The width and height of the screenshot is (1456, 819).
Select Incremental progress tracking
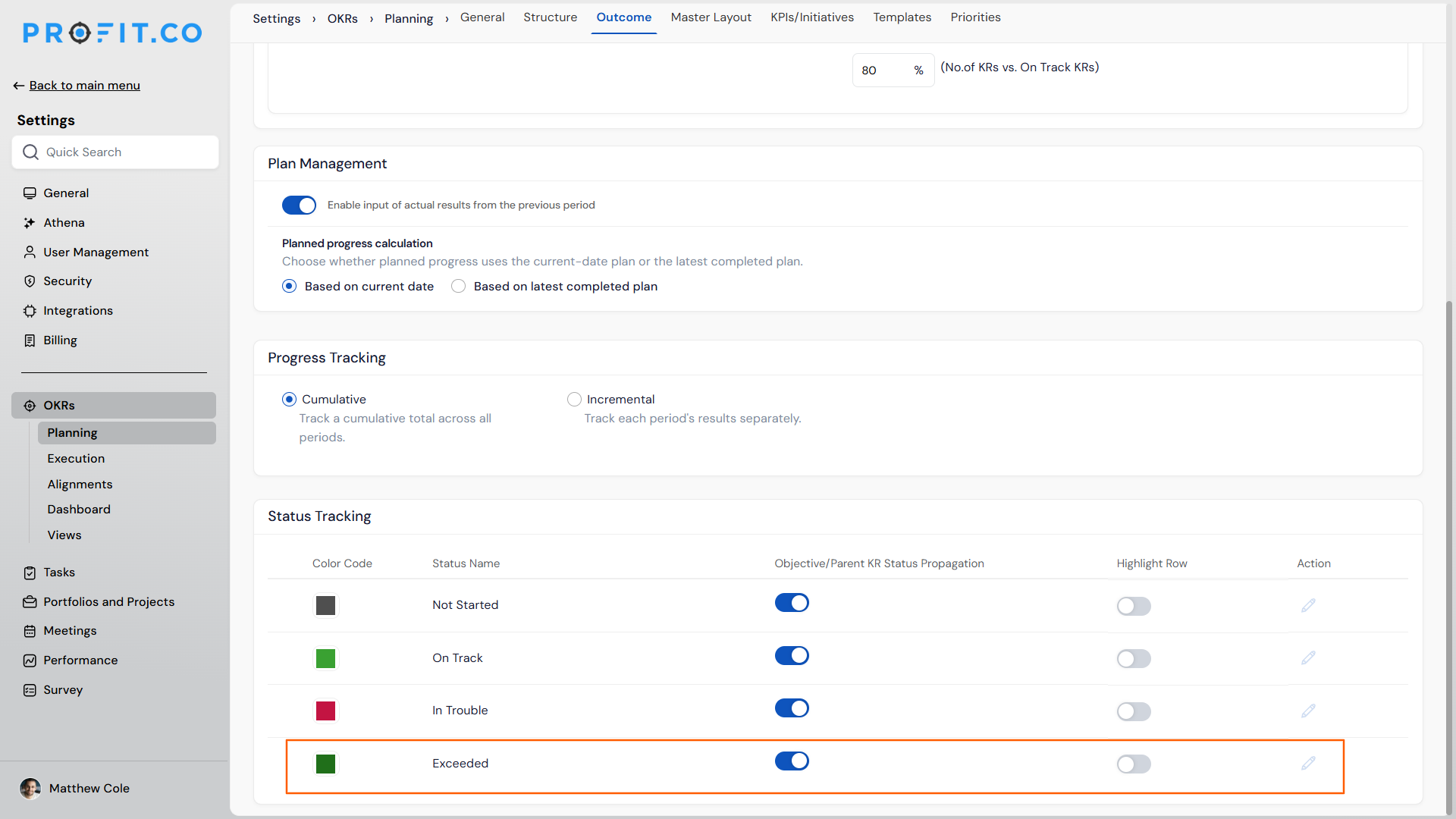[x=574, y=400]
